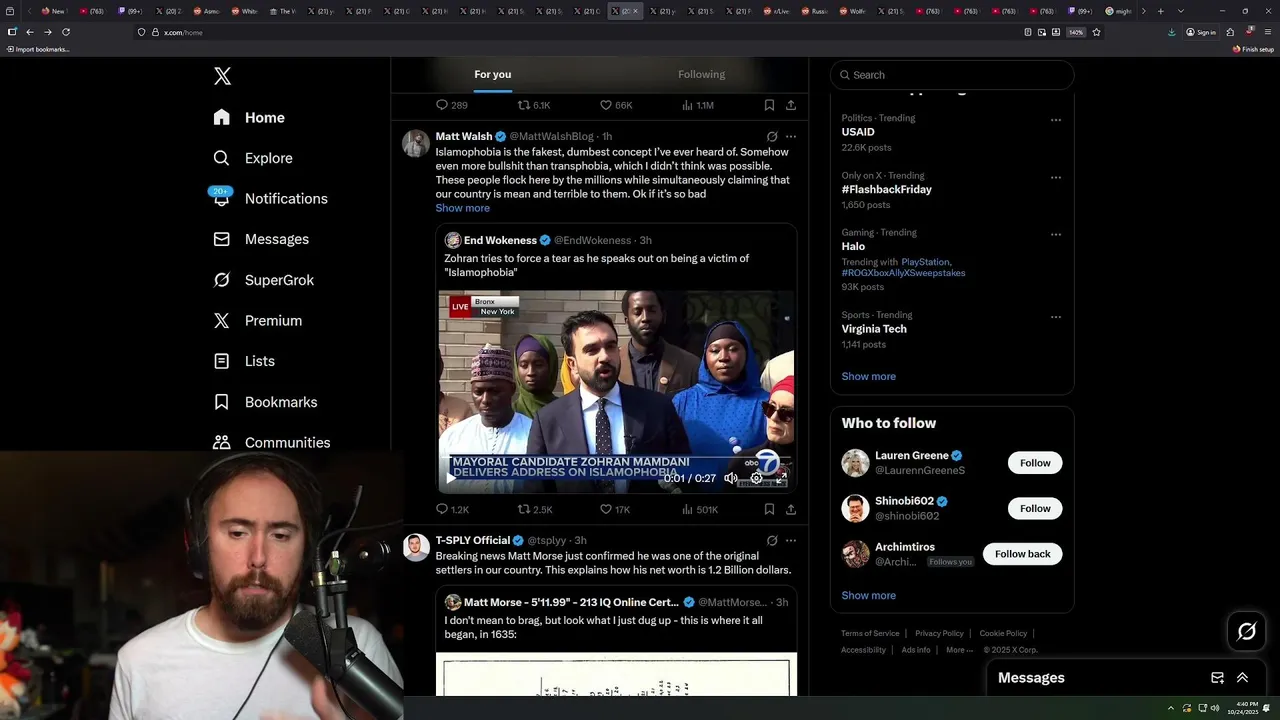Screen dimensions: 1280x720
Task: Click the X logo in sidebar
Action: click(222, 76)
